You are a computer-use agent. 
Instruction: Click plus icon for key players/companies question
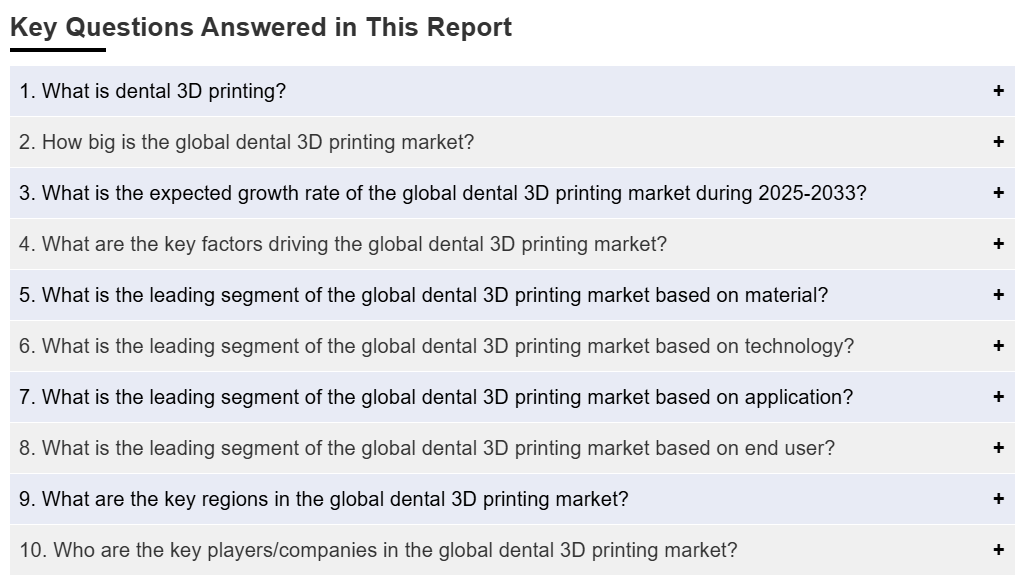998,550
